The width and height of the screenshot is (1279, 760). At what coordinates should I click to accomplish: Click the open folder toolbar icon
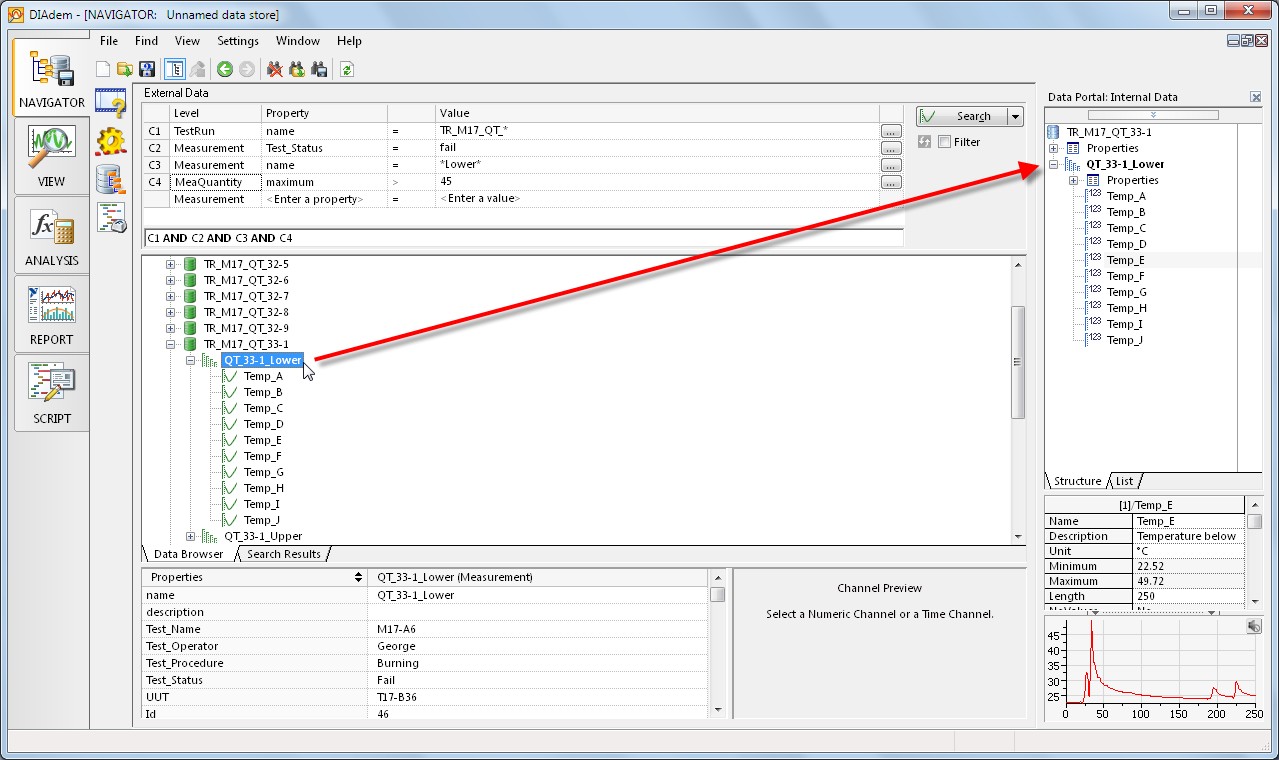click(x=125, y=69)
